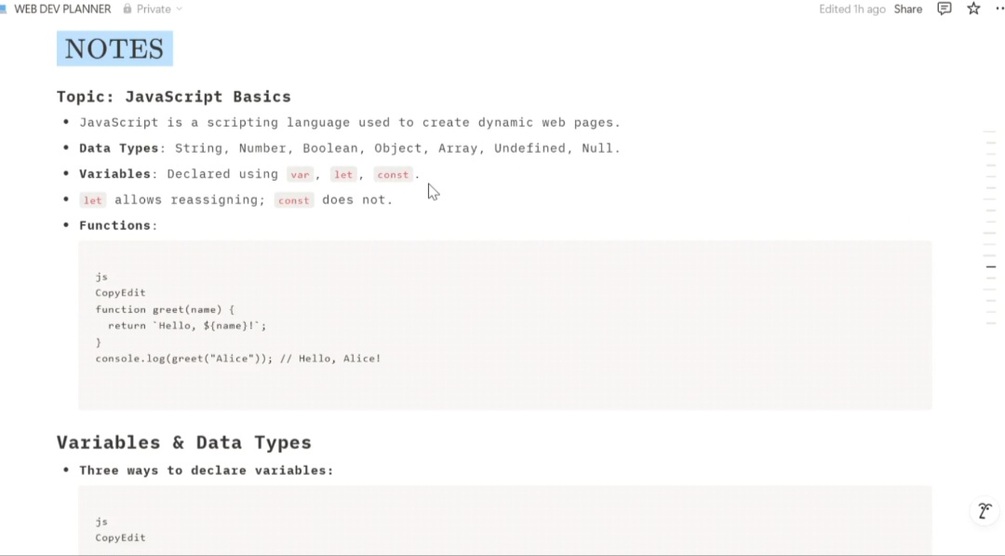Click the 'Functions:' bullet text
The width and height of the screenshot is (1005, 556).
pyautogui.click(x=118, y=226)
